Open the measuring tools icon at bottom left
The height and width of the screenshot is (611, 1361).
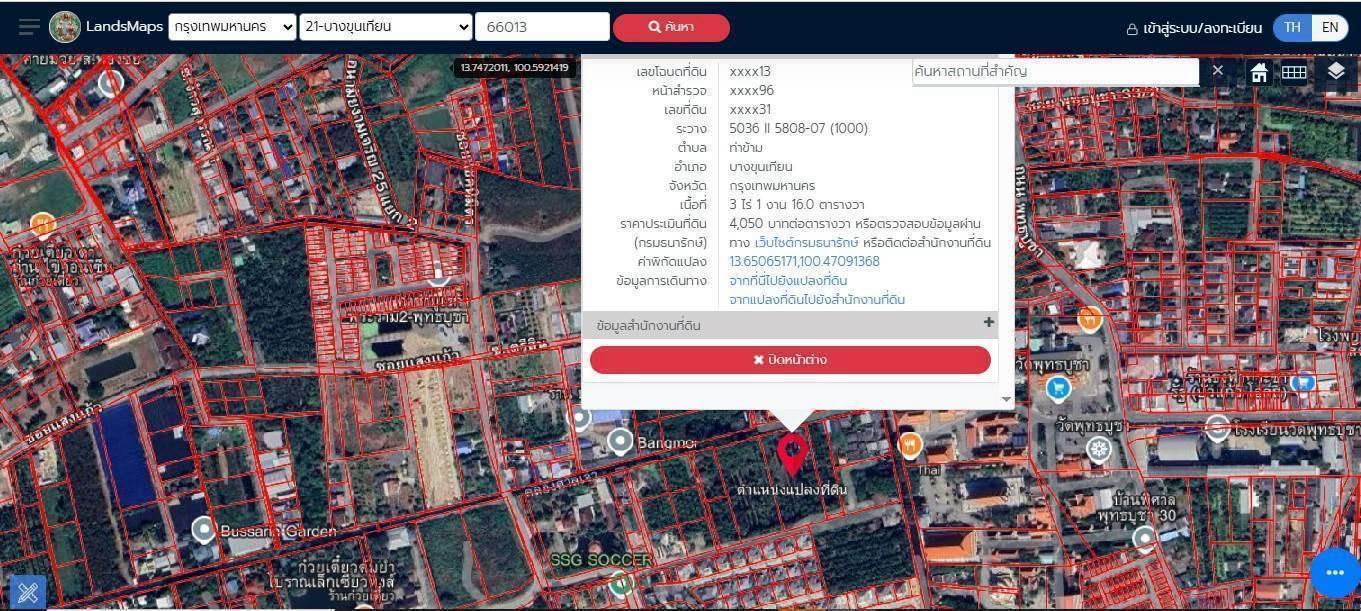pos(27,592)
